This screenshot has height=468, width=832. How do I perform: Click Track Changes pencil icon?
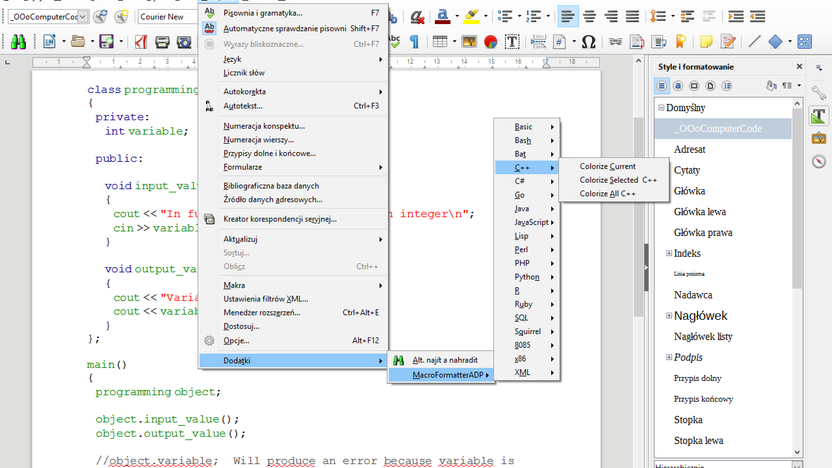[729, 41]
